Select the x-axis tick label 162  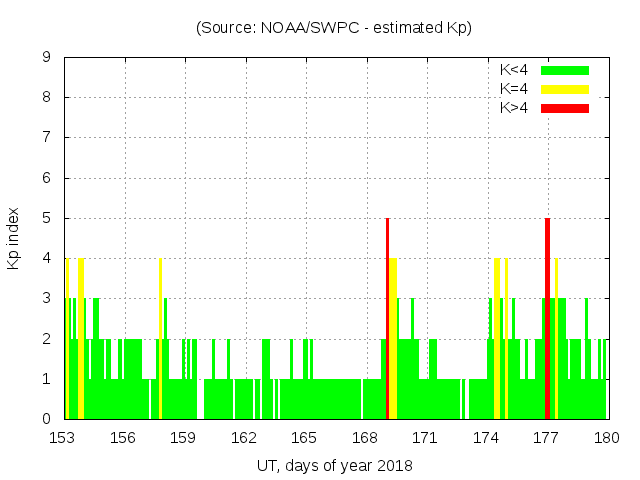coord(245,438)
